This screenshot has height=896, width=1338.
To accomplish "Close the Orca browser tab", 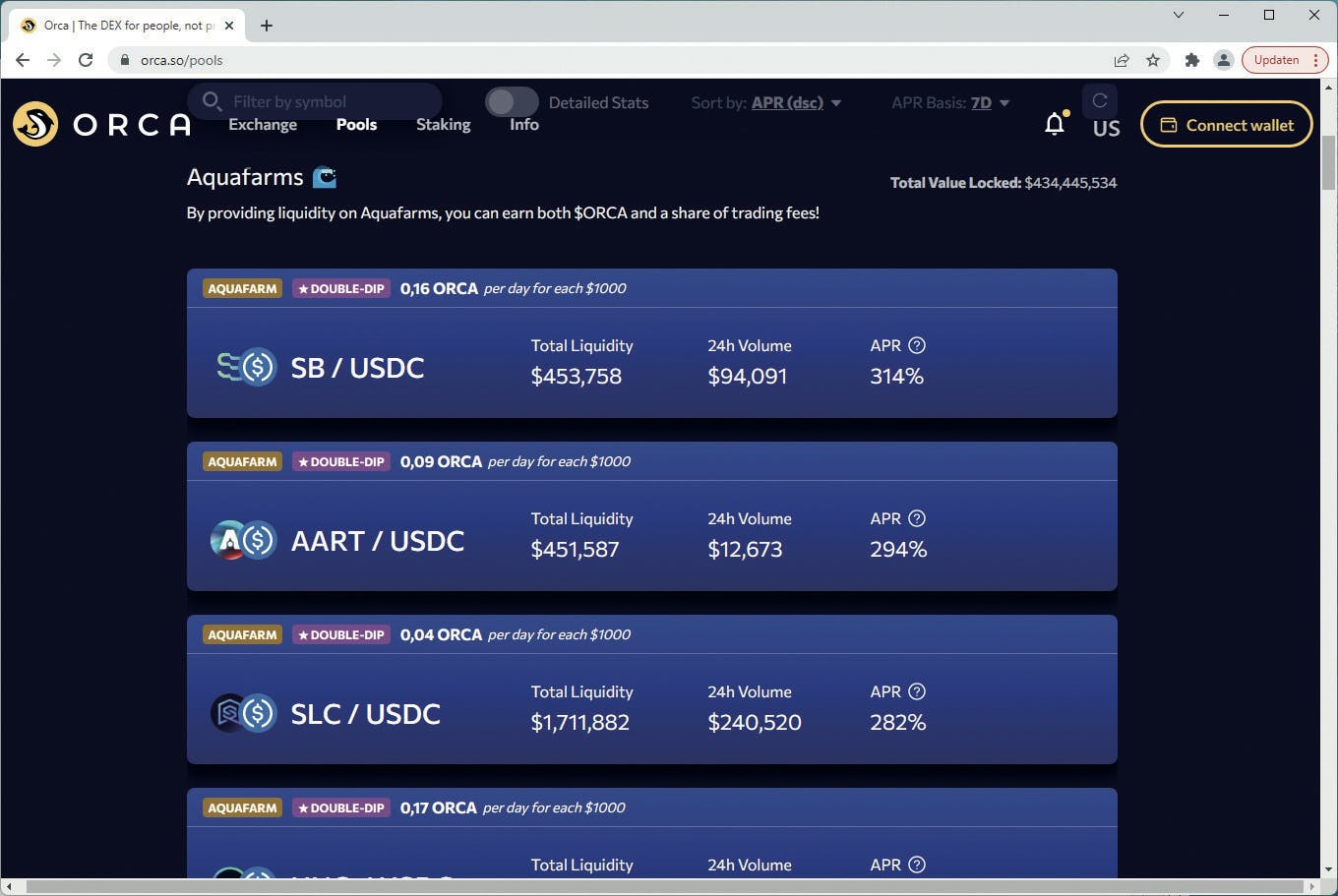I will (x=229, y=26).
